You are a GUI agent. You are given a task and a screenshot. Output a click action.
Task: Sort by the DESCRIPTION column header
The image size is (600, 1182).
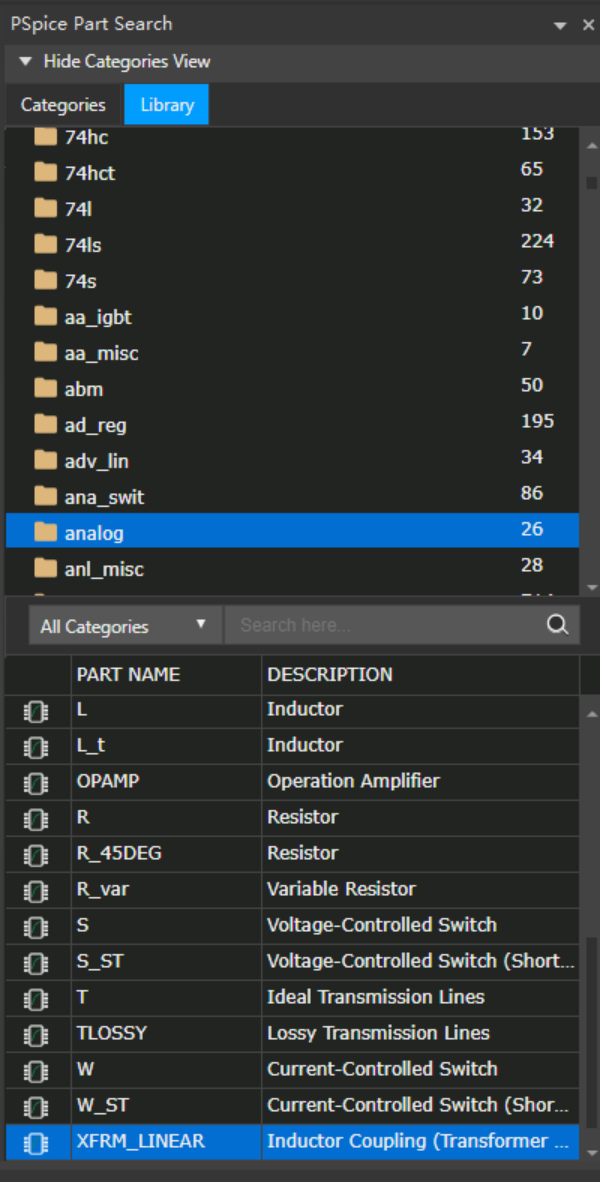pos(421,675)
